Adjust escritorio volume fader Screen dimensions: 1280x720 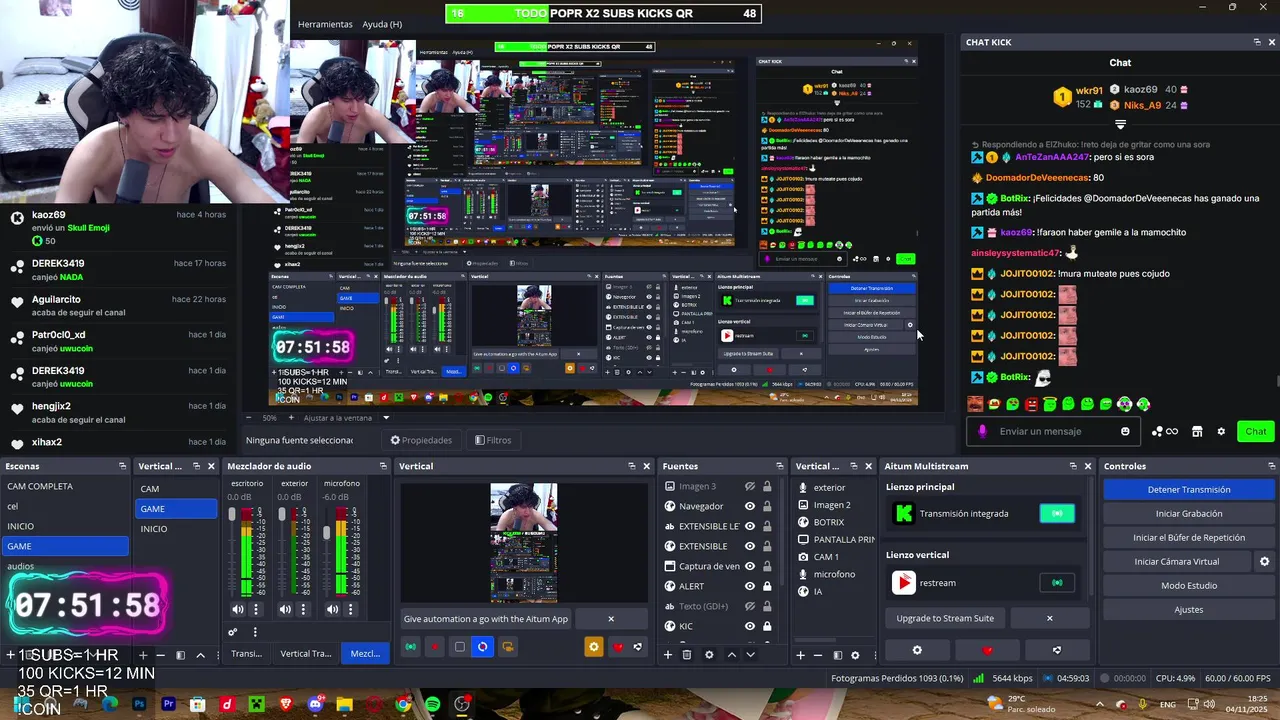tap(231, 514)
